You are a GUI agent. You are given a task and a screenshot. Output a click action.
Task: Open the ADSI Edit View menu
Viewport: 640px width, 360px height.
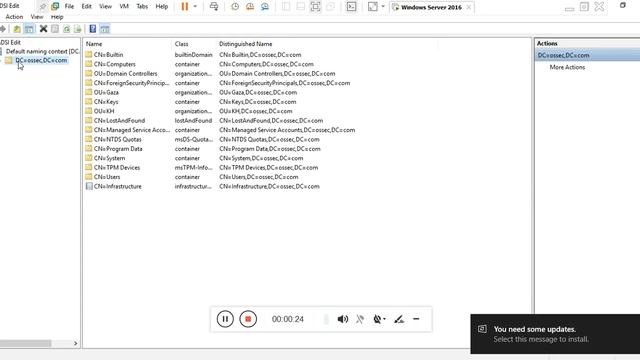(37, 17)
